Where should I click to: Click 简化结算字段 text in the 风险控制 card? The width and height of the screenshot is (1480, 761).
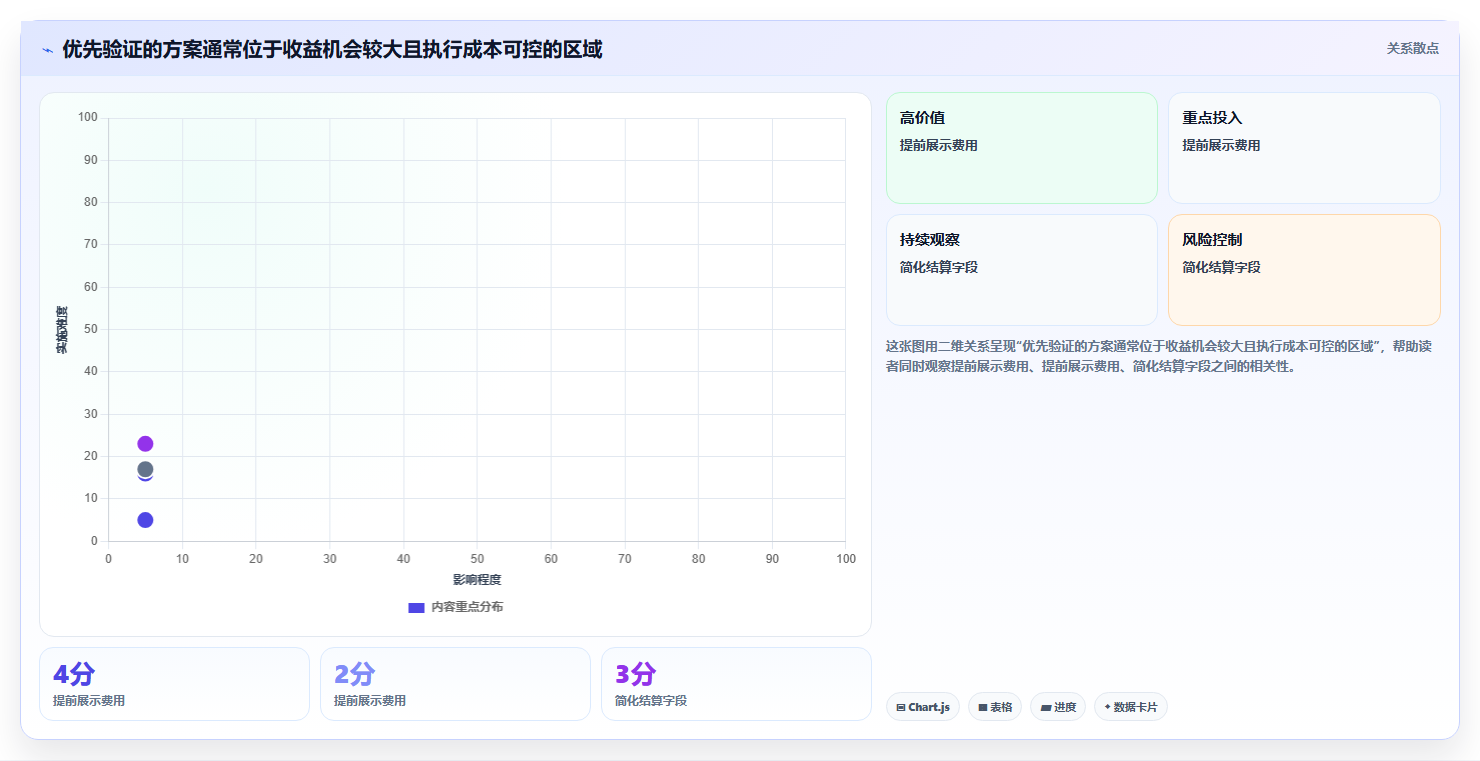click(1221, 267)
